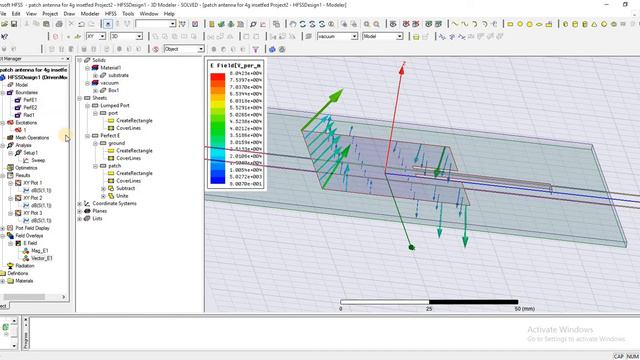The height and width of the screenshot is (360, 640).
Task: Select the Draw Rectangle tool
Action: coord(510,24)
